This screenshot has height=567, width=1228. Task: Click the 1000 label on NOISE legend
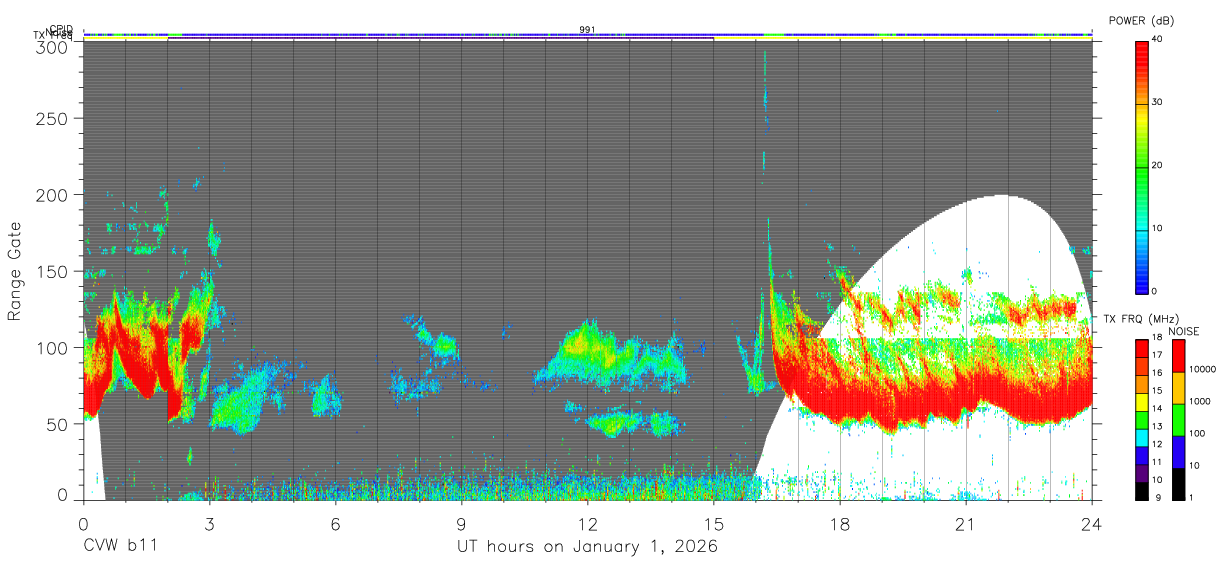point(1202,402)
